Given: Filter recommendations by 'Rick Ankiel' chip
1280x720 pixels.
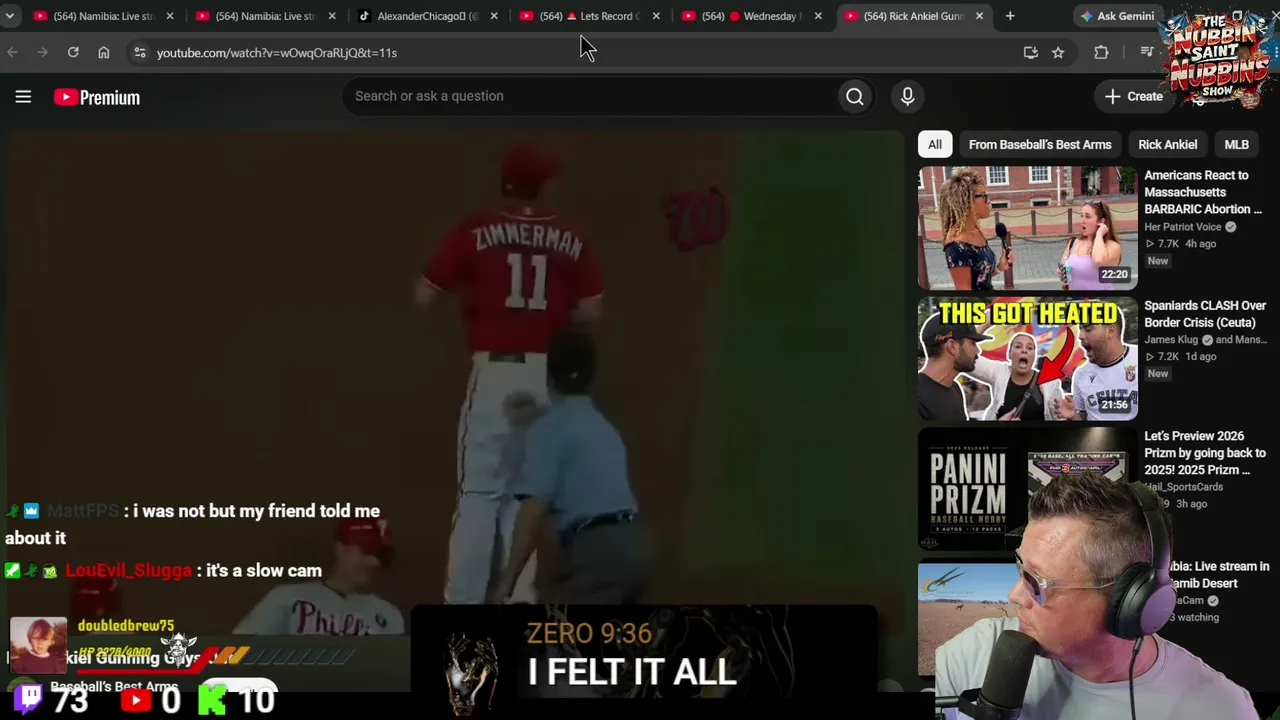Looking at the screenshot, I should [x=1167, y=144].
